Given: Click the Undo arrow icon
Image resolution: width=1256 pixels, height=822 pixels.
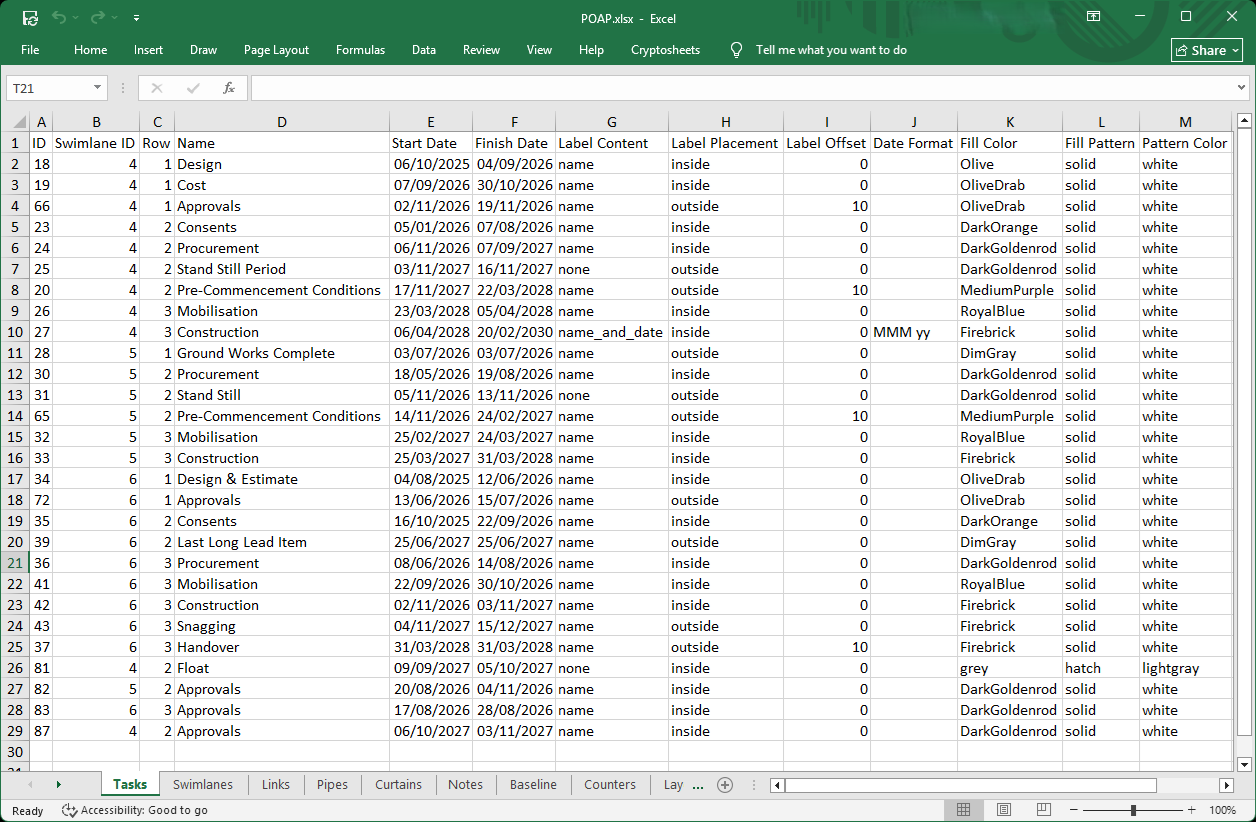Looking at the screenshot, I should tap(59, 18).
